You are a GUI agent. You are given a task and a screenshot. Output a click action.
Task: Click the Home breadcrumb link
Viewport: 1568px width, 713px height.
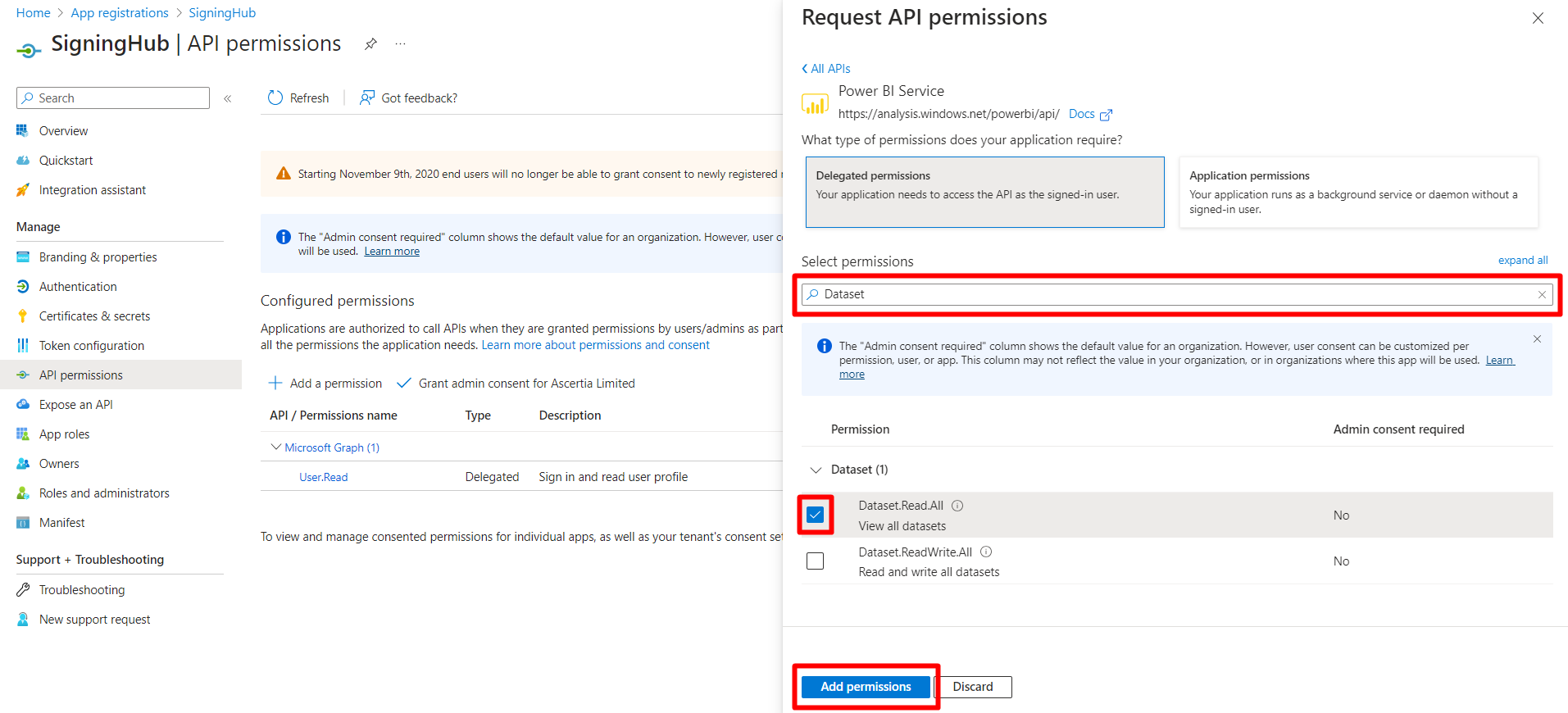33,13
